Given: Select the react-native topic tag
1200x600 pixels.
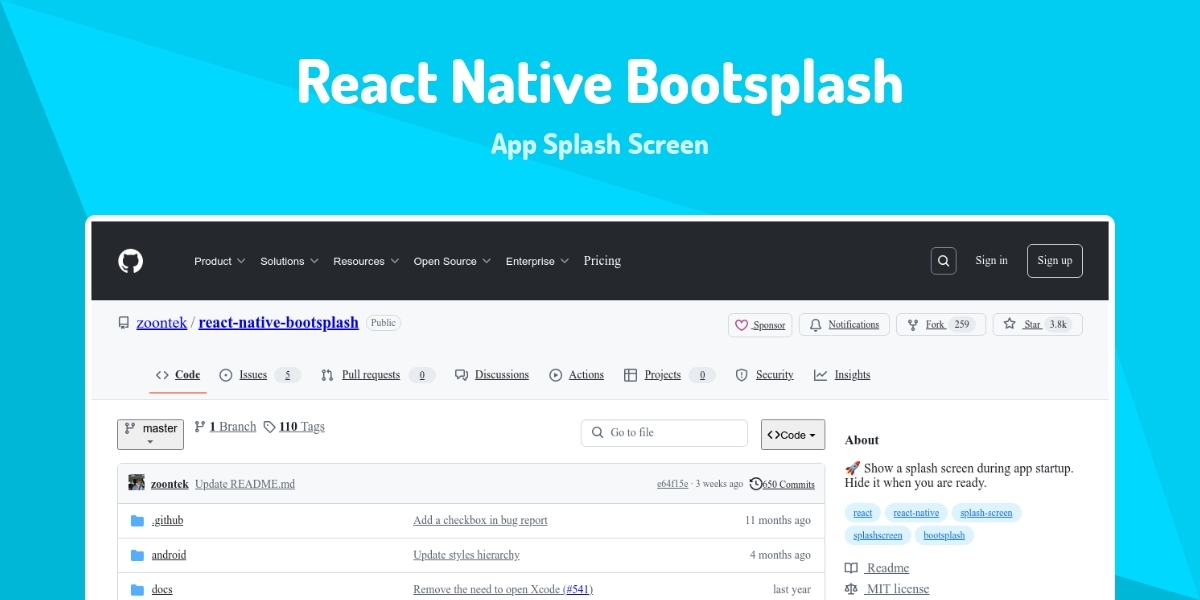Looking at the screenshot, I should [916, 512].
